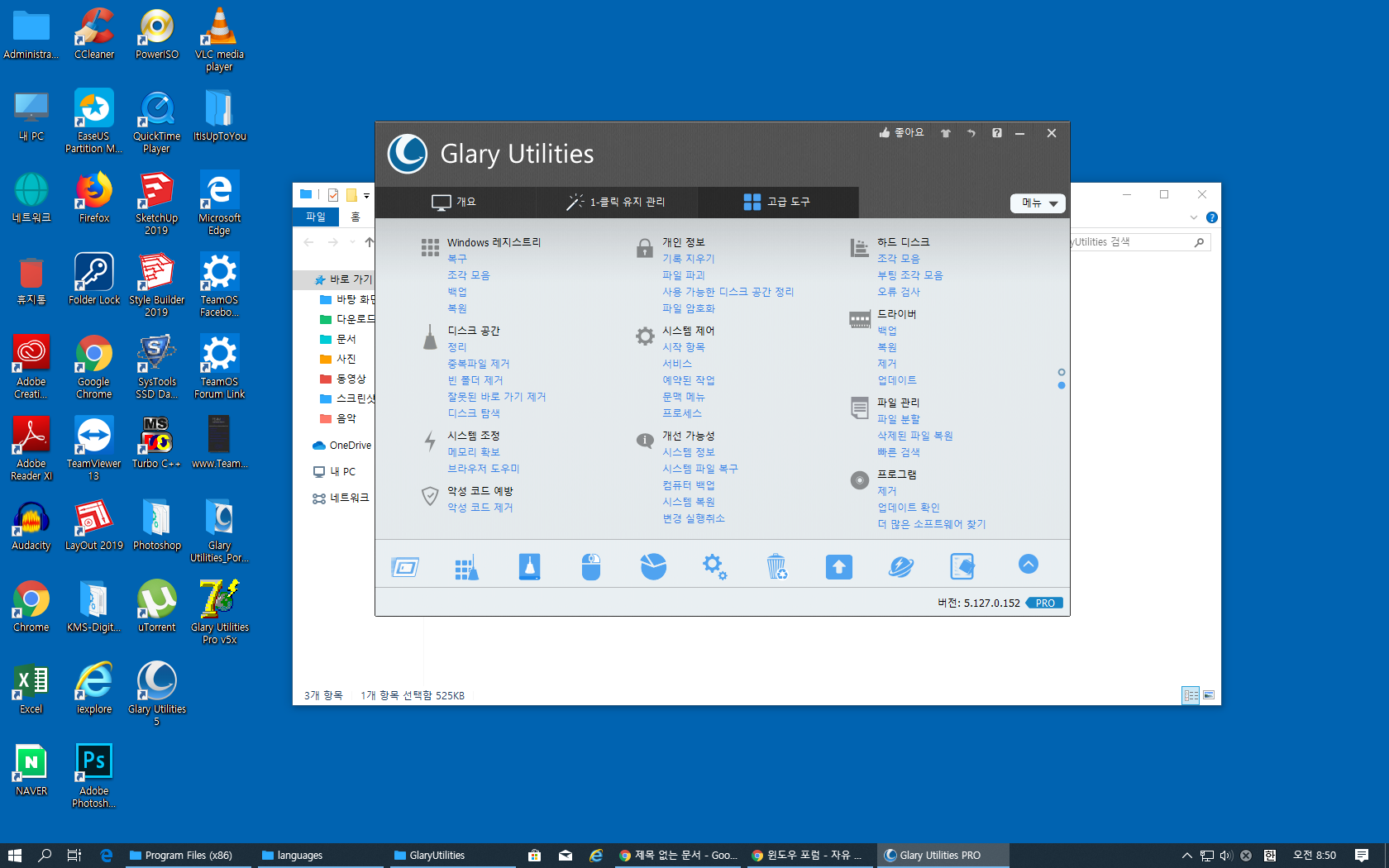The image size is (1389, 868).
Task: Open 기록 지우기 under 개인 정보
Action: pos(689,259)
